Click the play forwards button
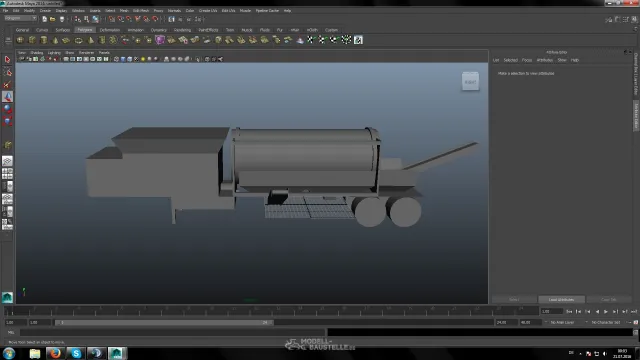This screenshot has width=640, height=360. pyautogui.click(x=606, y=311)
